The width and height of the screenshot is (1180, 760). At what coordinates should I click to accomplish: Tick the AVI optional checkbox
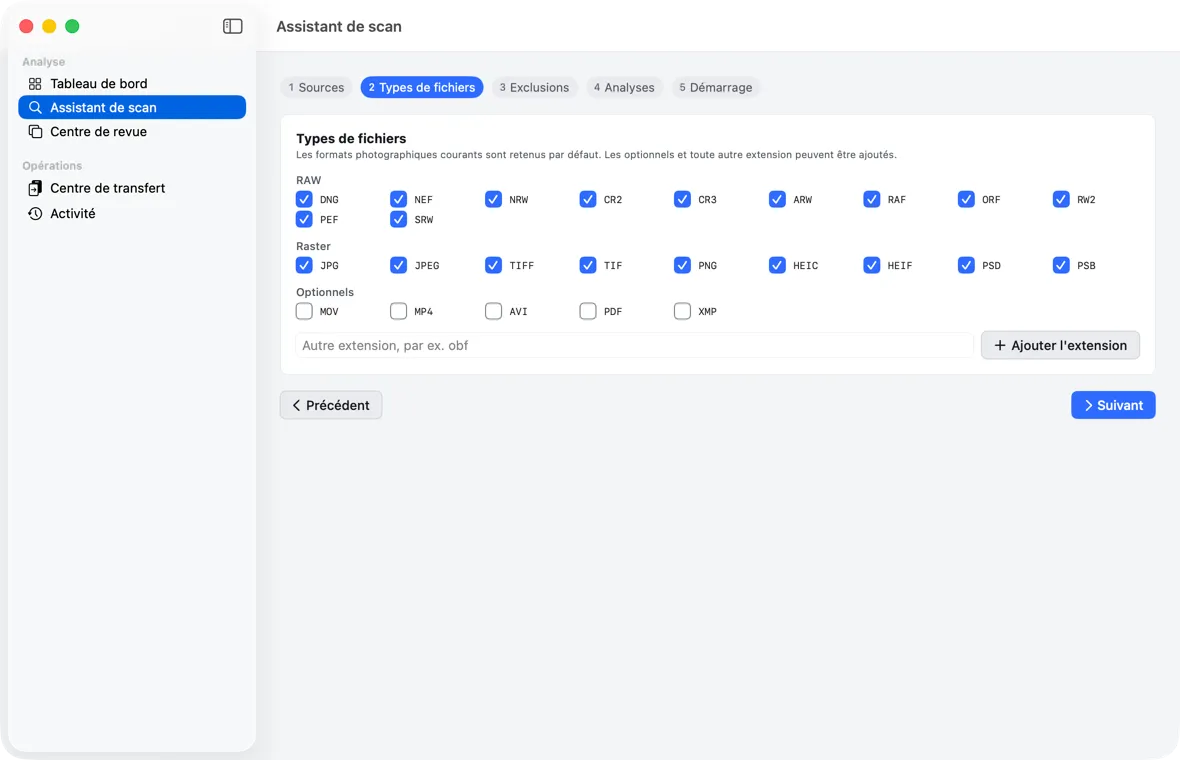pyautogui.click(x=494, y=311)
